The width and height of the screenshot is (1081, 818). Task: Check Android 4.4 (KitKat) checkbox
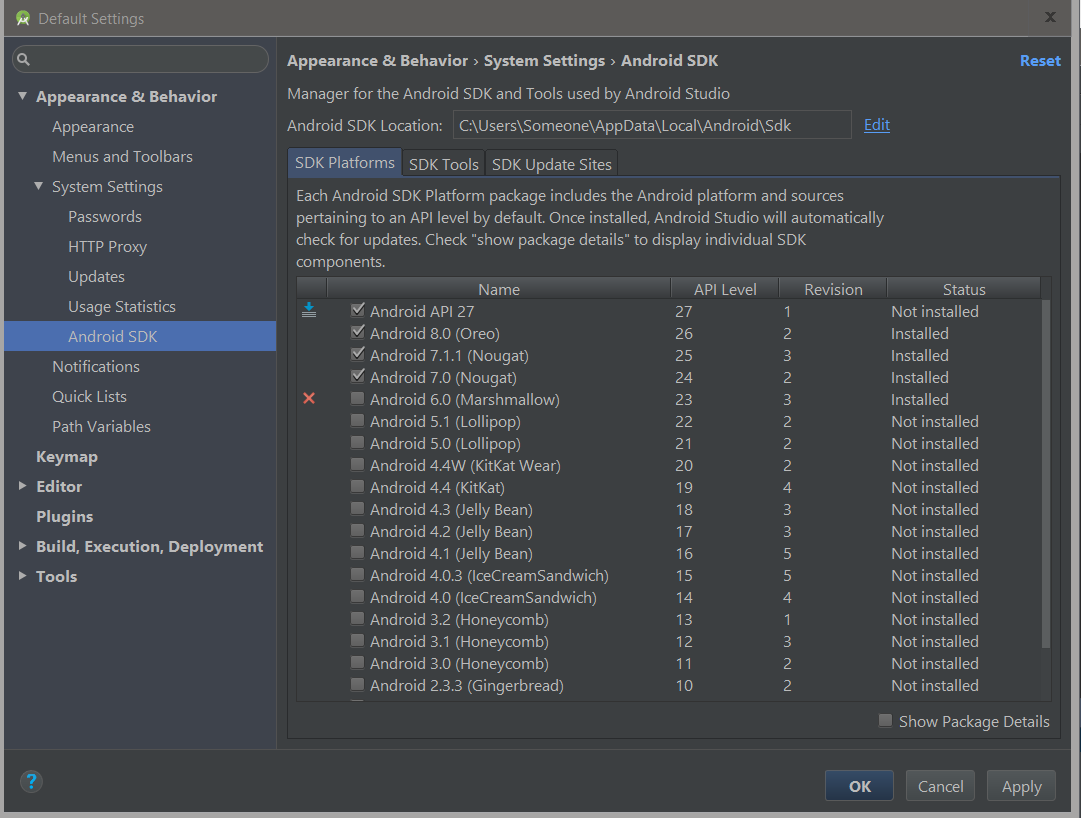[x=357, y=487]
